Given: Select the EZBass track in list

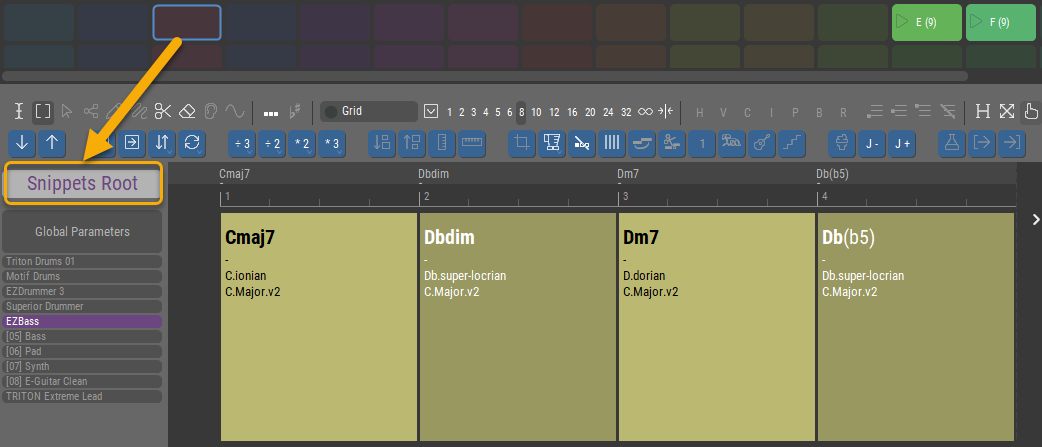Looking at the screenshot, I should (x=82, y=322).
